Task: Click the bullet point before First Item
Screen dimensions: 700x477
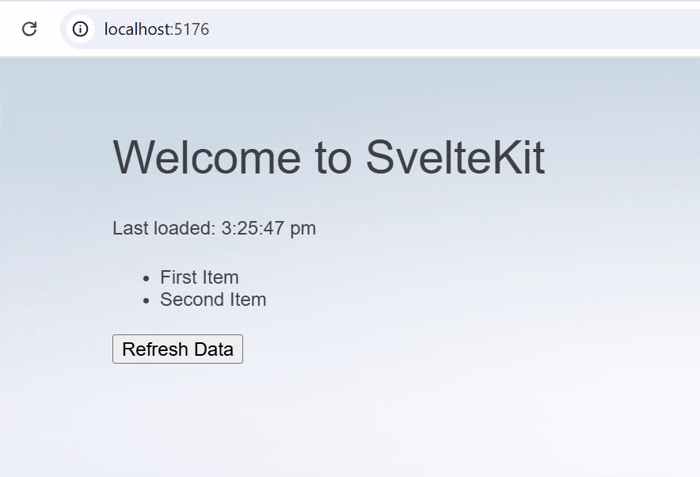Action: coord(146,278)
